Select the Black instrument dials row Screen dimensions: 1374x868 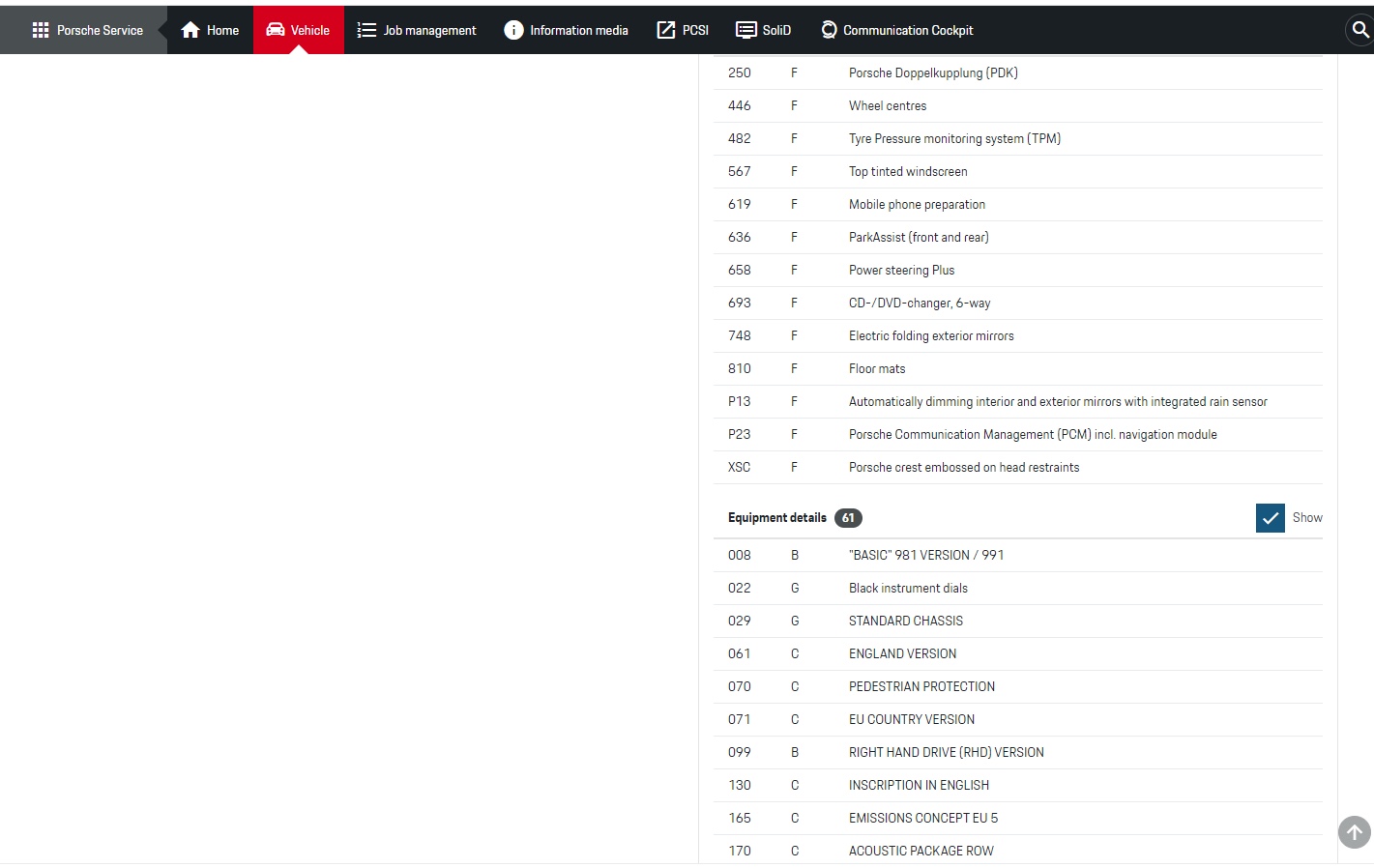[x=1018, y=588]
